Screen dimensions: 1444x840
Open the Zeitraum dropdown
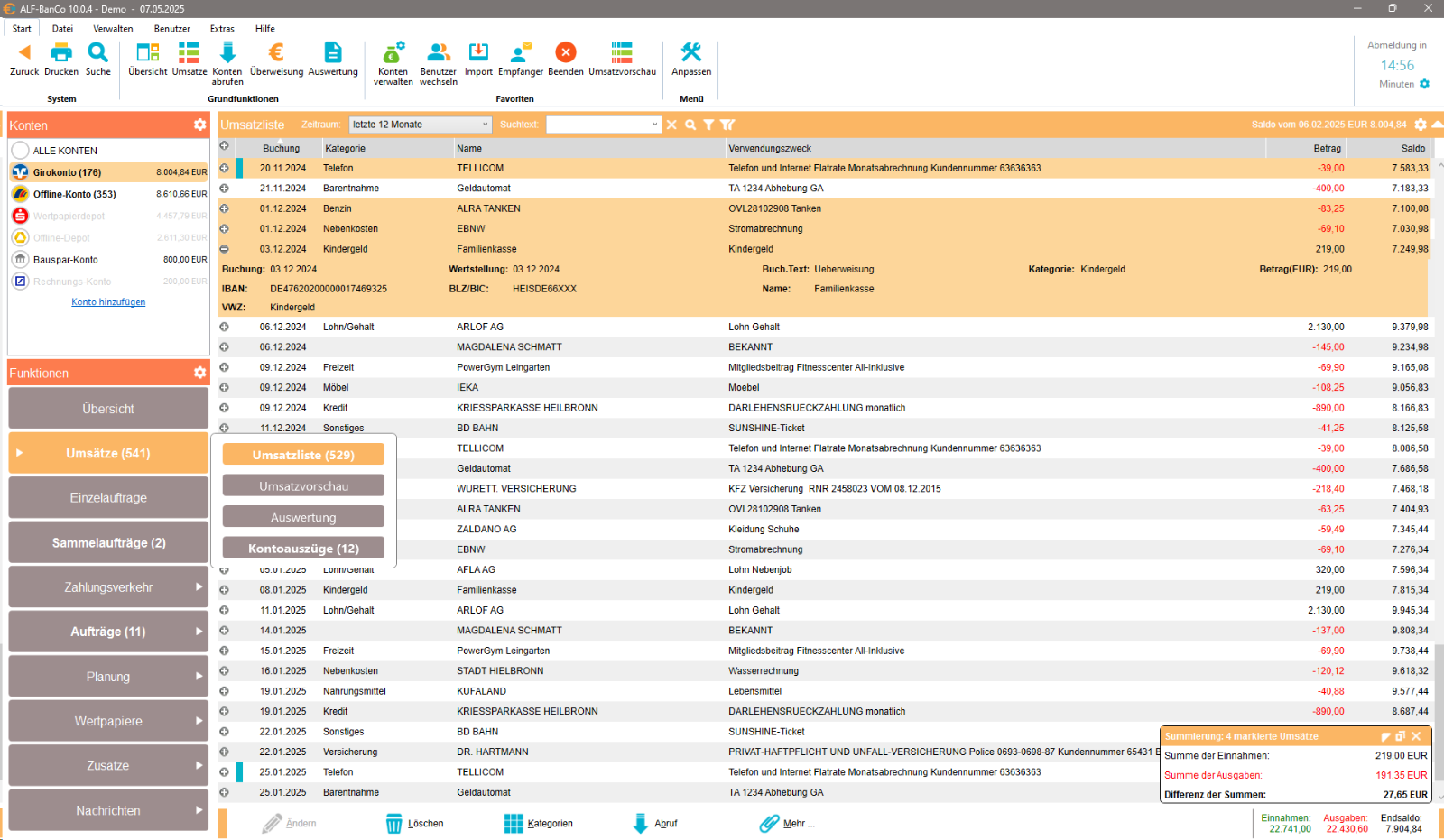(420, 125)
